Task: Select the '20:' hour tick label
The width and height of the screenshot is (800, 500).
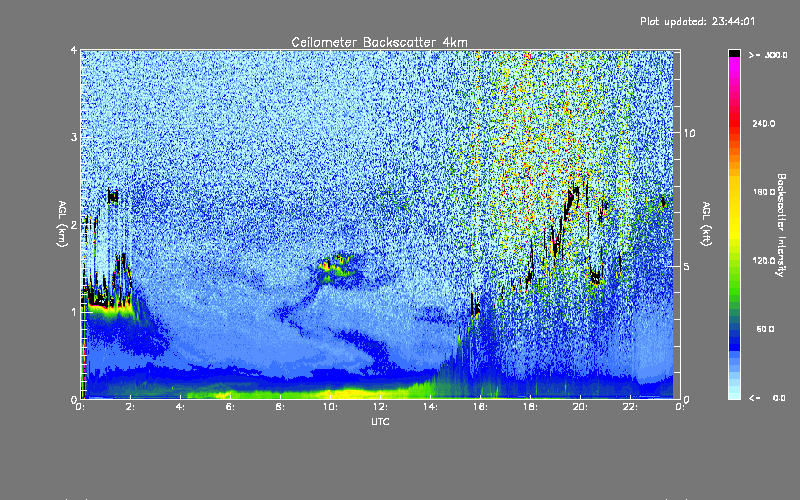Action: pos(580,407)
